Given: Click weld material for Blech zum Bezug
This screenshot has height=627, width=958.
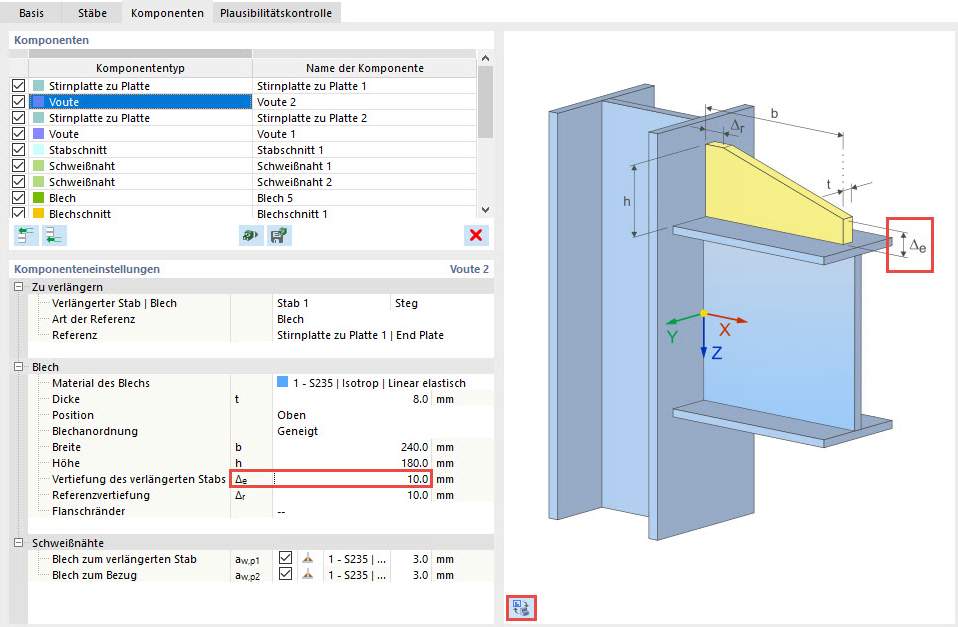Looking at the screenshot, I should pyautogui.click(x=357, y=574).
